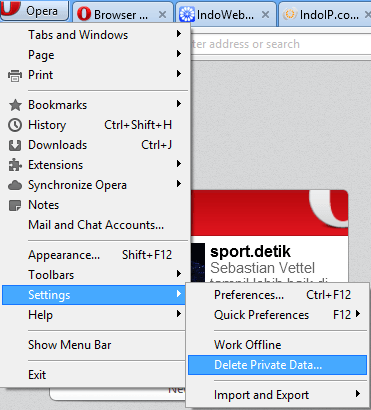Click the IndoIP tab favicon
The image size is (371, 410).
point(289,14)
